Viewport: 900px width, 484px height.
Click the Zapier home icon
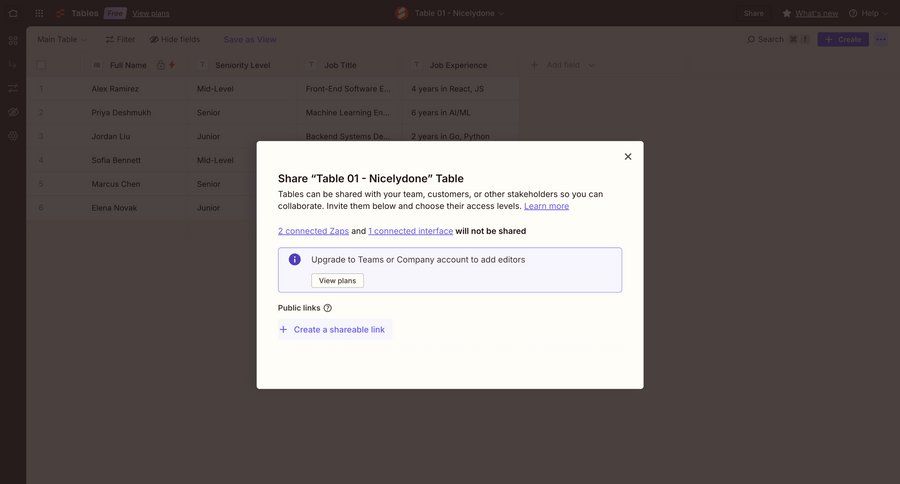13,13
